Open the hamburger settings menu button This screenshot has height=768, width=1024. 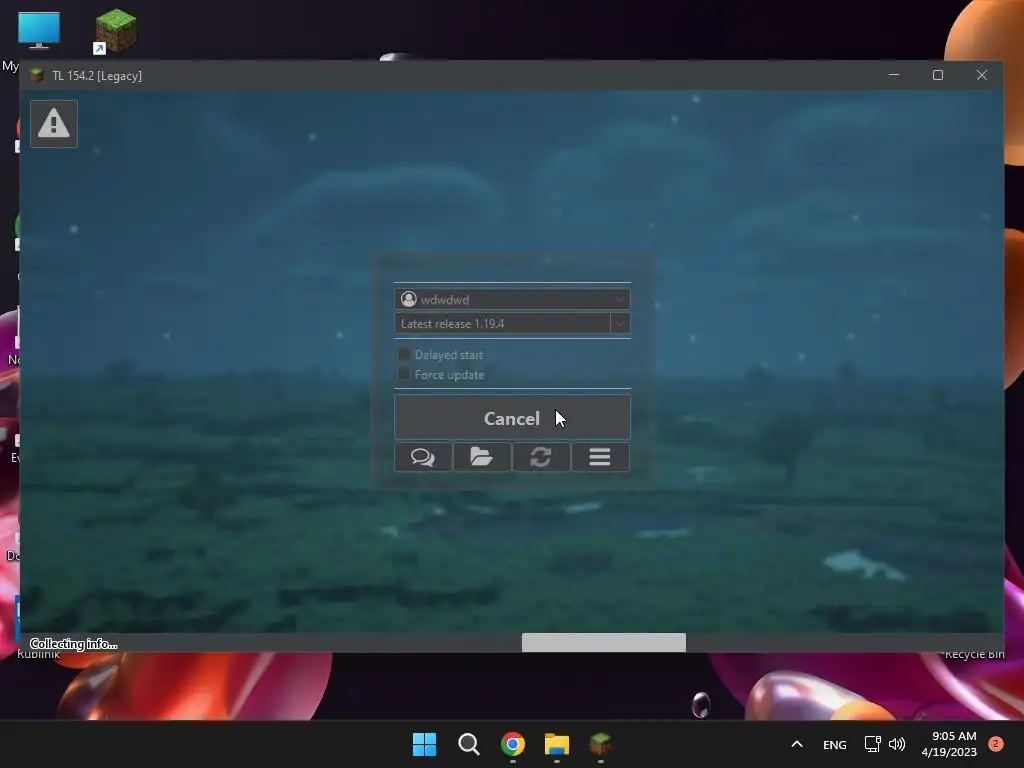tap(600, 457)
